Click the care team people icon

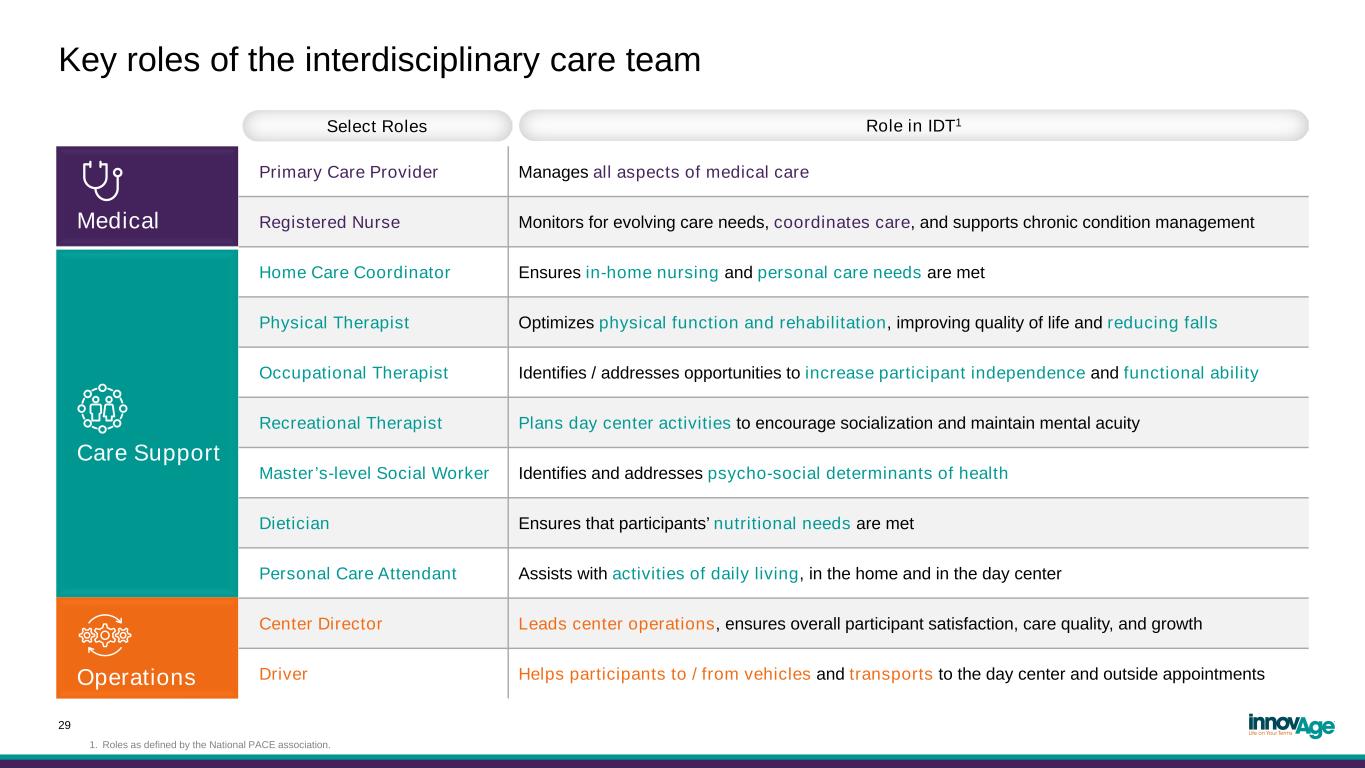[x=101, y=408]
